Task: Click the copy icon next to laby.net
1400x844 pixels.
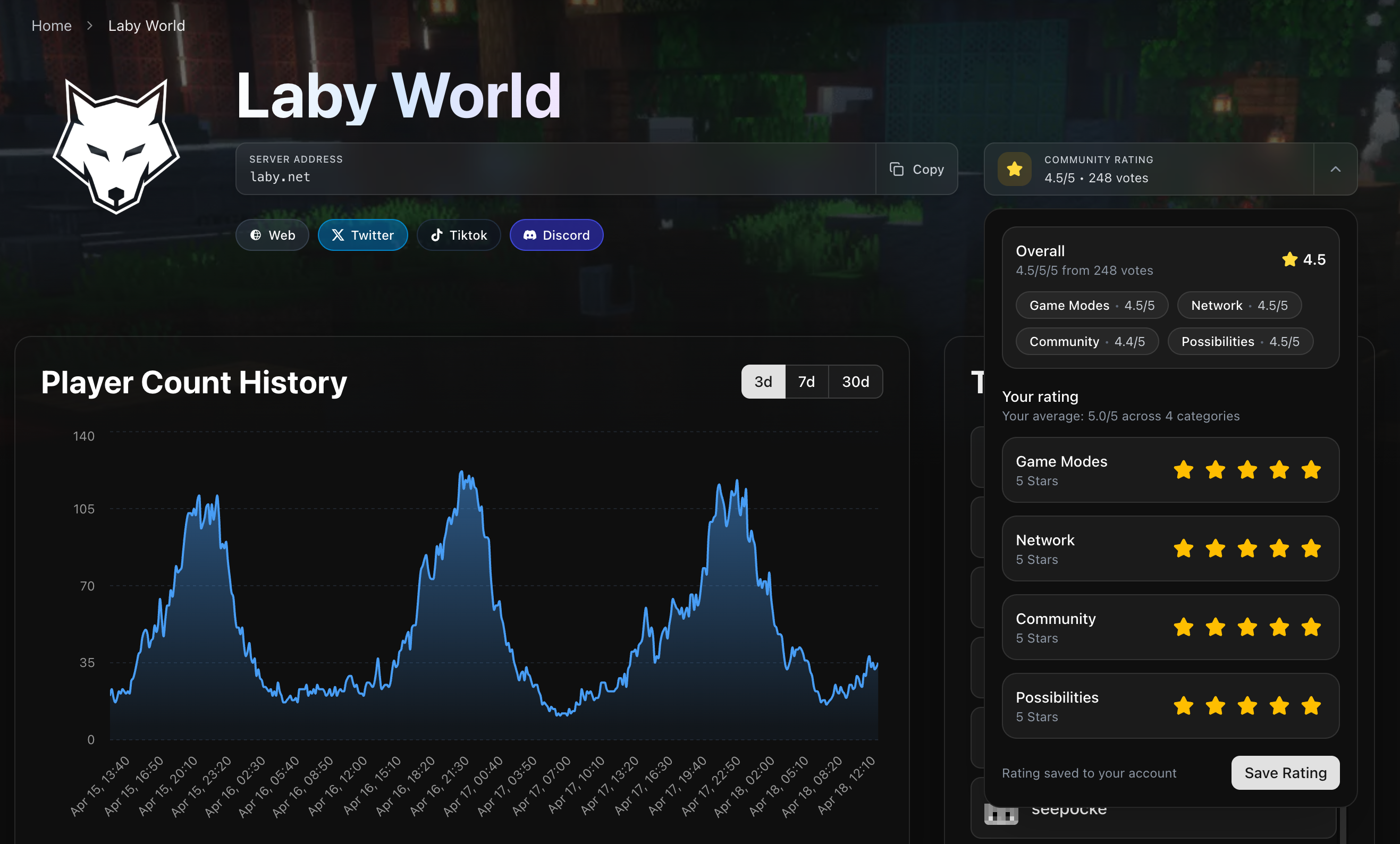Action: [x=897, y=168]
